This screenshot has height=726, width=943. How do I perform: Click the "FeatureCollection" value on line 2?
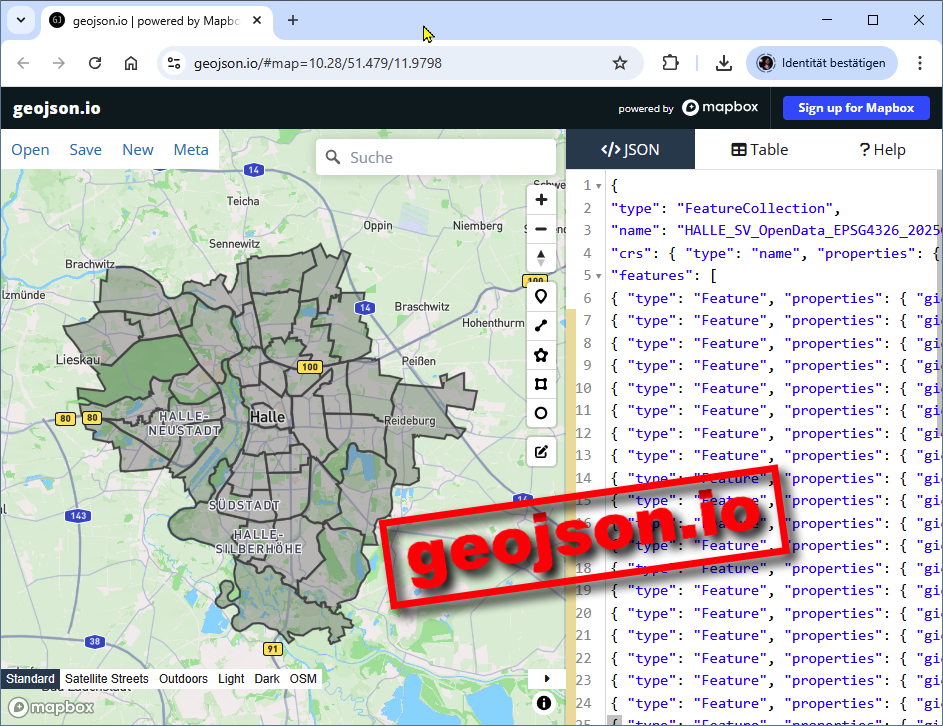(754, 209)
